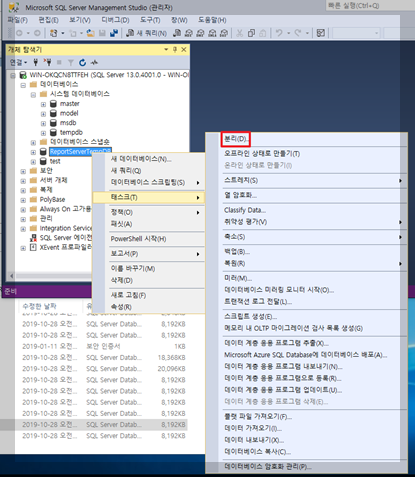The height and width of the screenshot is (477, 415).
Task: Select the PolyBase folder in the tree
Action: 52,200
